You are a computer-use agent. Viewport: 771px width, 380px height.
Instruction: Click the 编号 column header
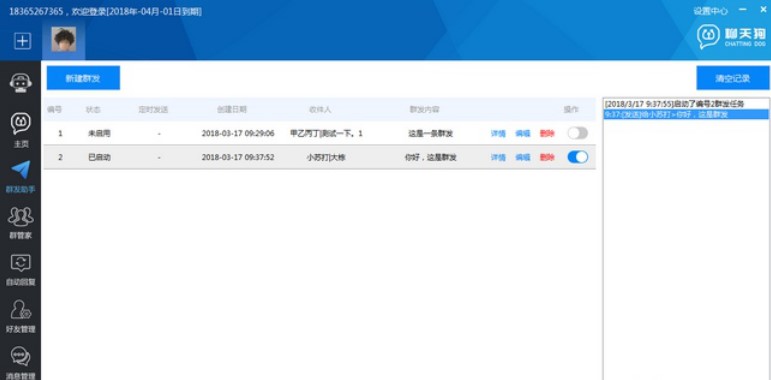tap(54, 110)
